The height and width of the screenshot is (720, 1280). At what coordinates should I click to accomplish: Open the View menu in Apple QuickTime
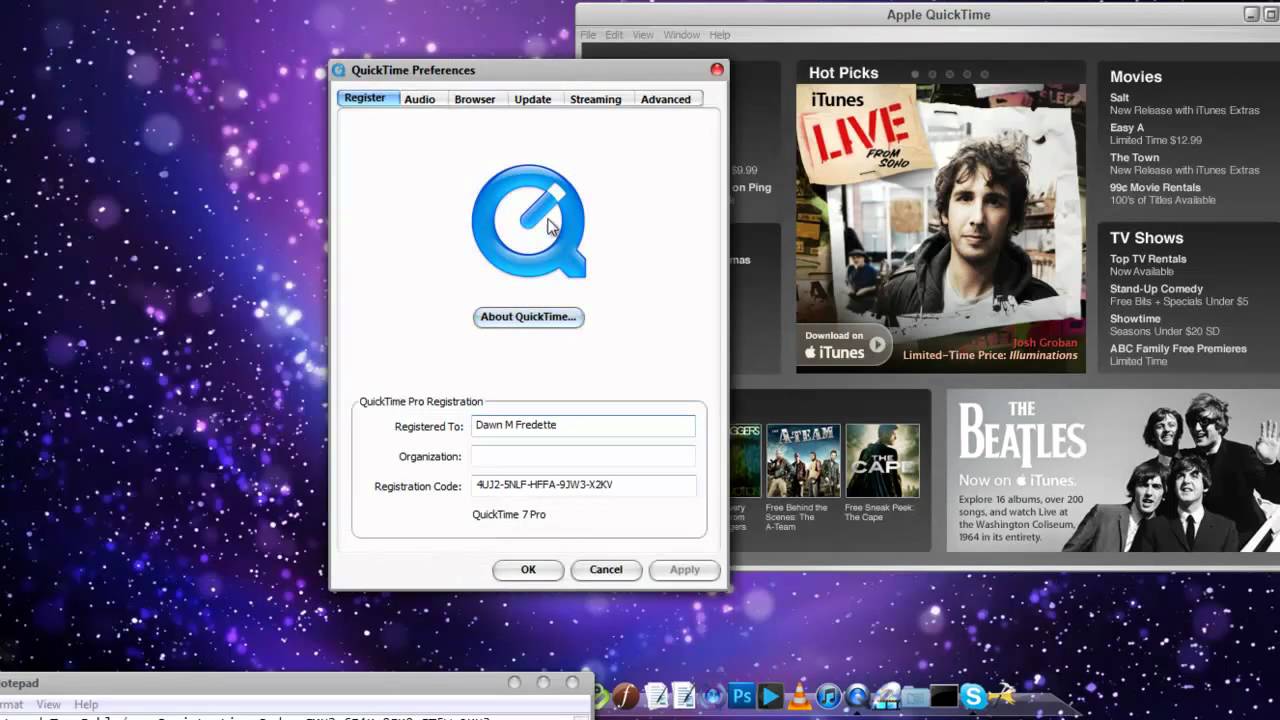[643, 35]
